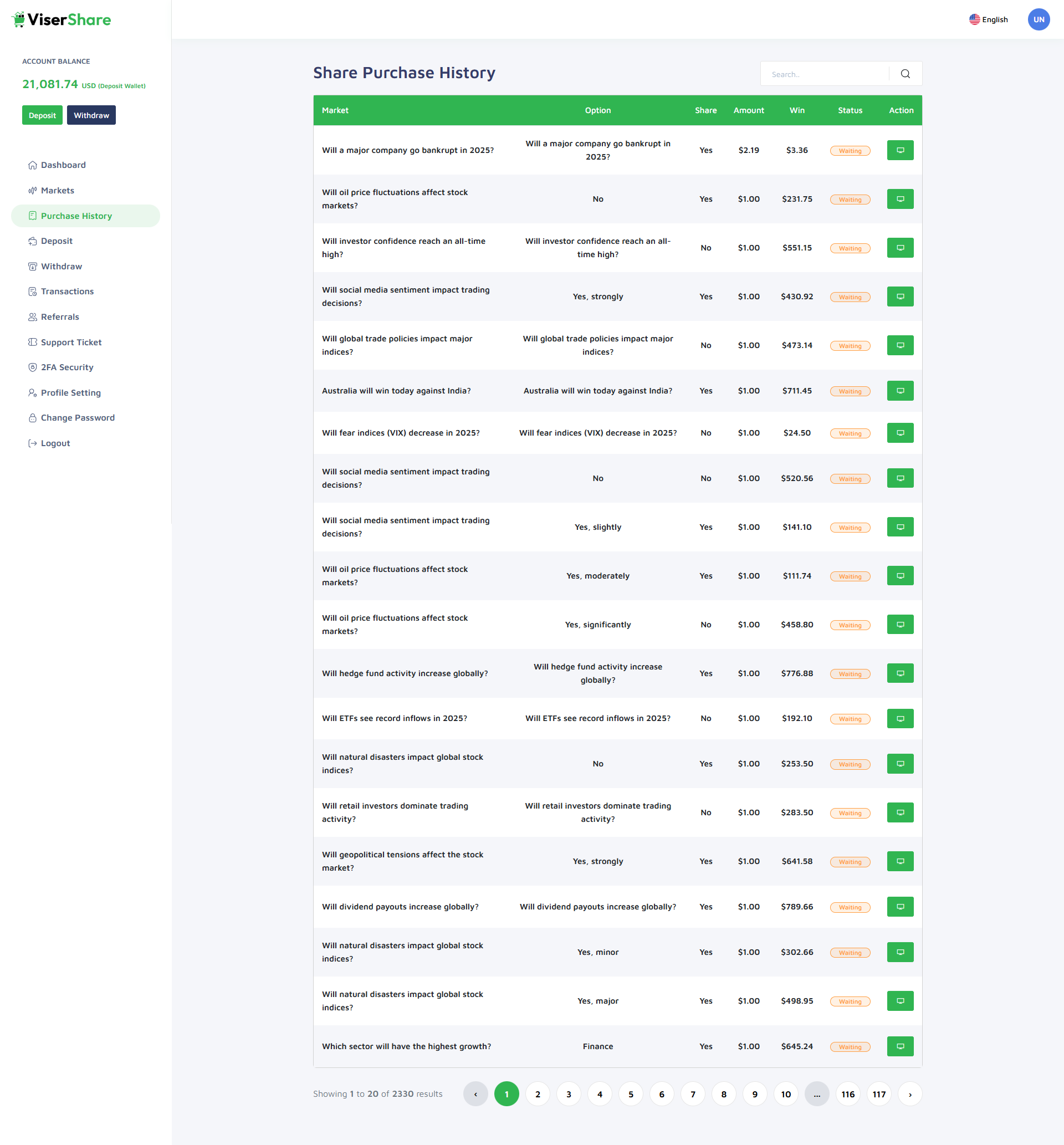Click the search magnifier icon

[x=905, y=74]
